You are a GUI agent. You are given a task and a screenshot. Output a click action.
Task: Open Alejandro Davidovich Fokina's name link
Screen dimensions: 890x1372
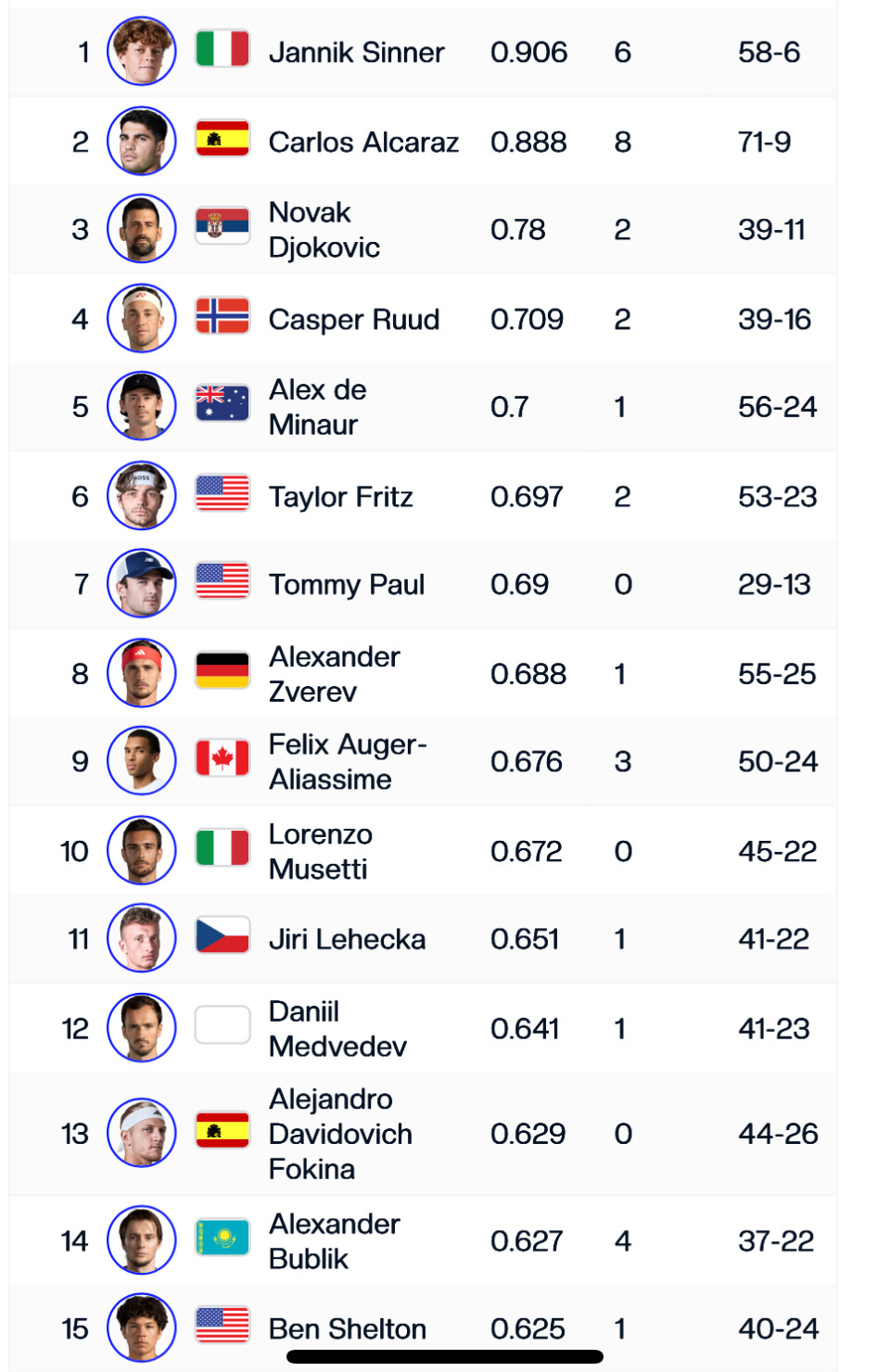[339, 1134]
